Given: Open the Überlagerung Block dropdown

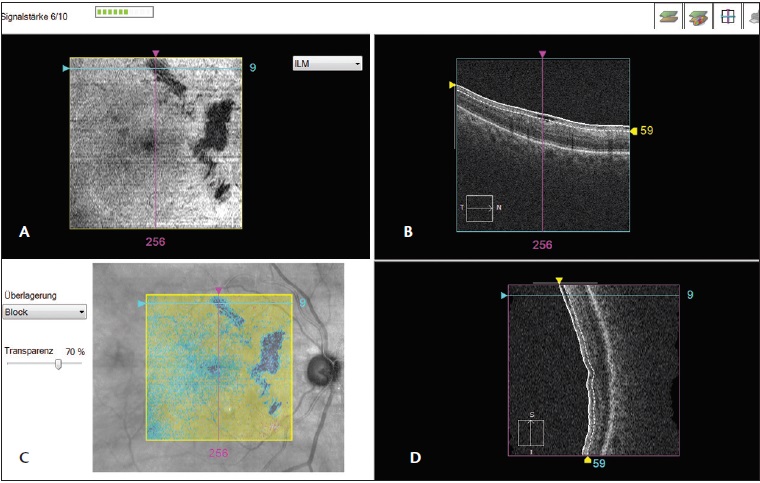Looking at the screenshot, I should pyautogui.click(x=44, y=312).
